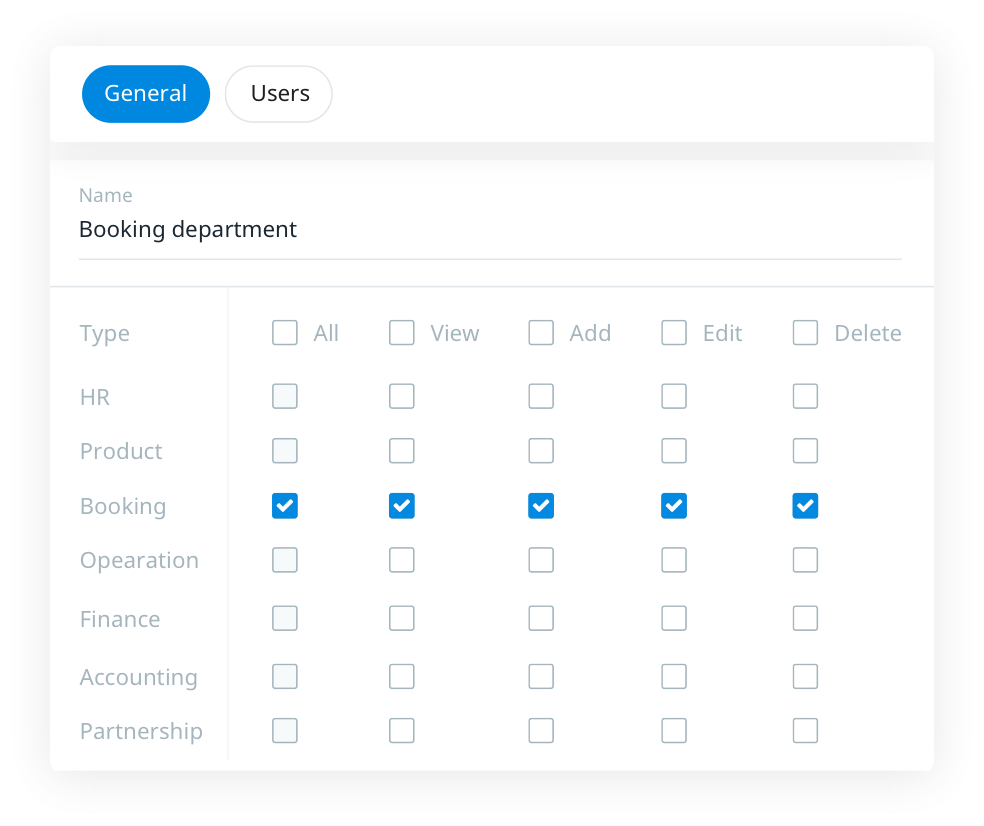The height and width of the screenshot is (826, 984).
Task: Enable Edit permission for Finance
Action: click(x=674, y=619)
